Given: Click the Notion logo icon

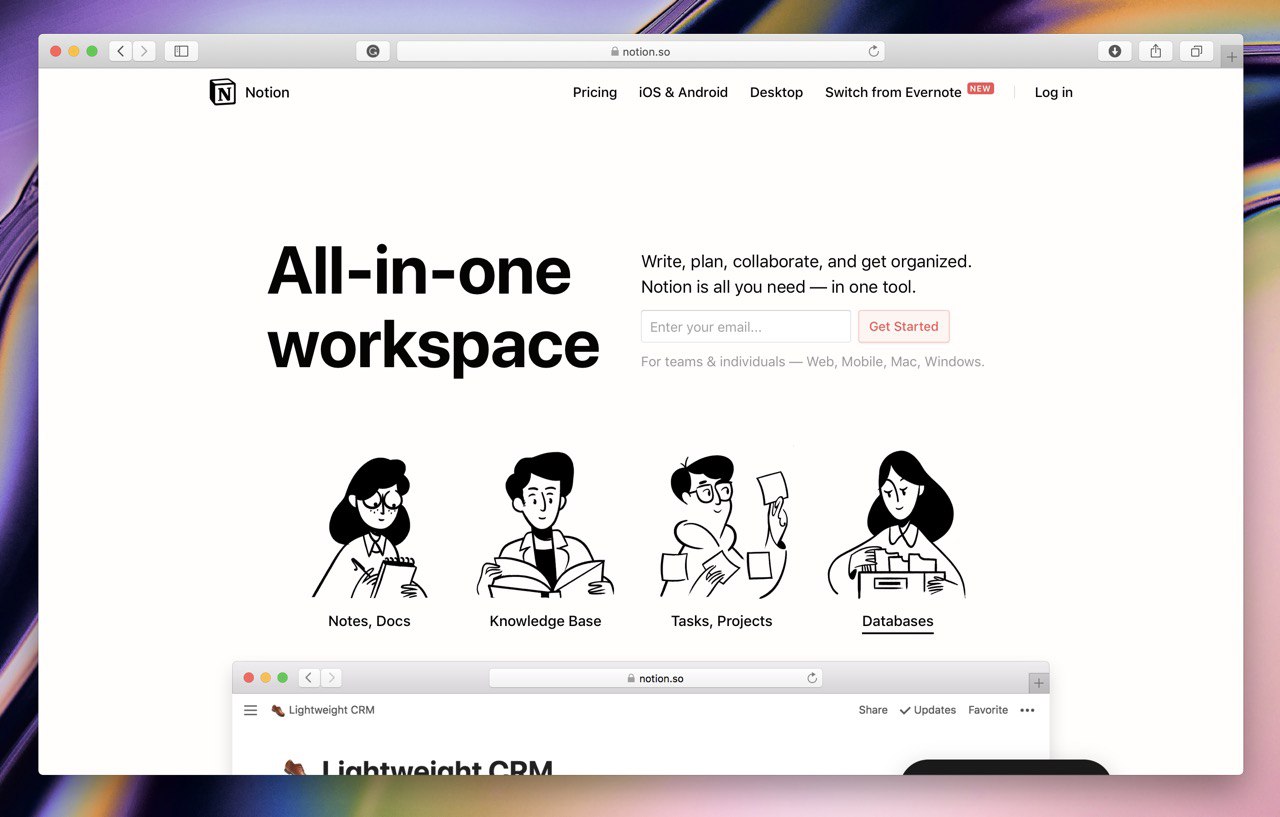Looking at the screenshot, I should [223, 92].
